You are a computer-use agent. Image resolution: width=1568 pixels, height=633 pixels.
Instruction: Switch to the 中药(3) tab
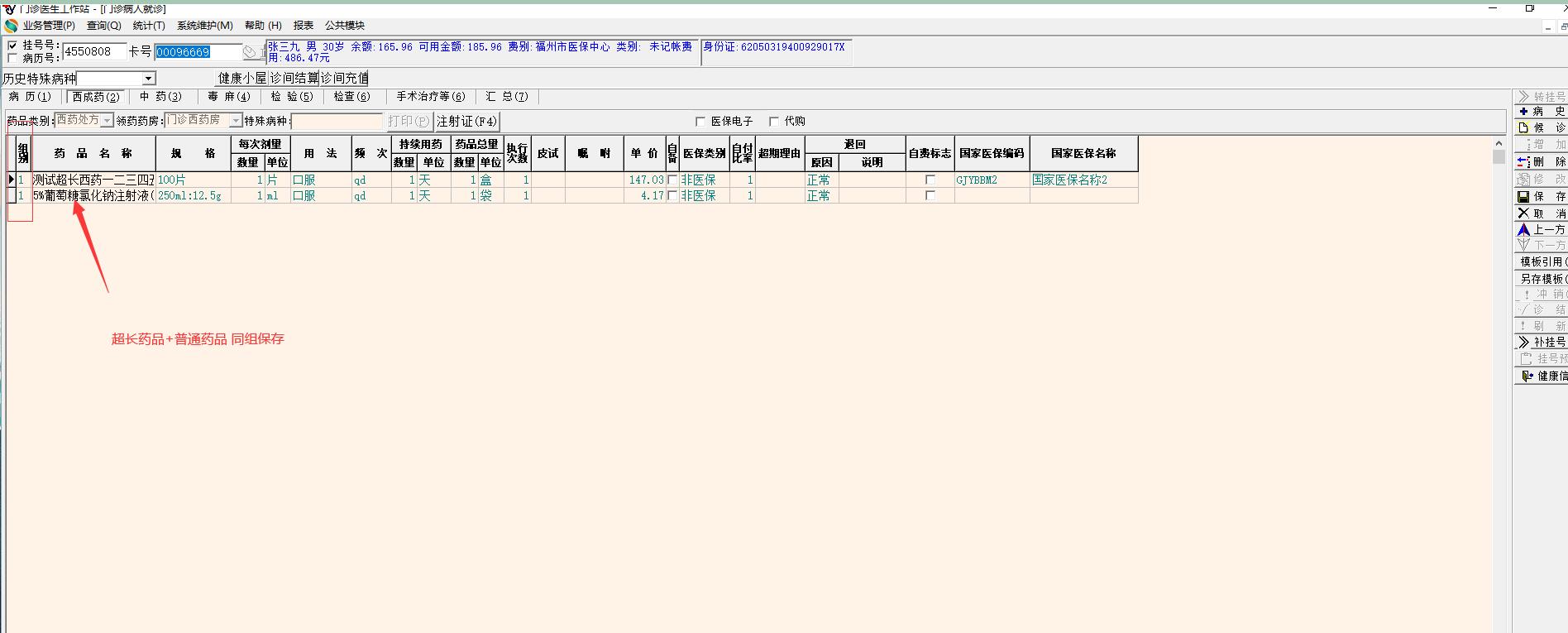(x=160, y=97)
